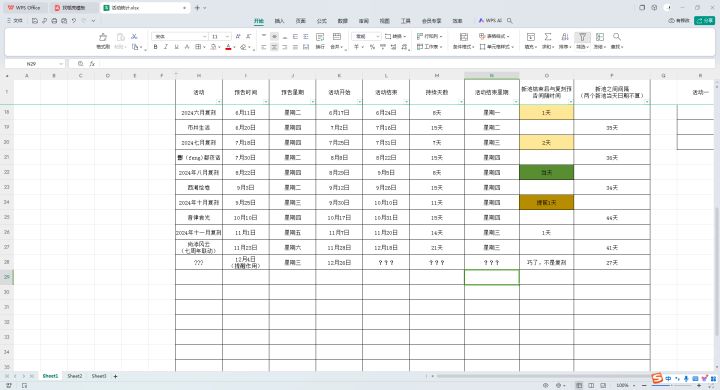Click the increase font size icon
This screenshot has width=720, height=390.
click(238, 36)
